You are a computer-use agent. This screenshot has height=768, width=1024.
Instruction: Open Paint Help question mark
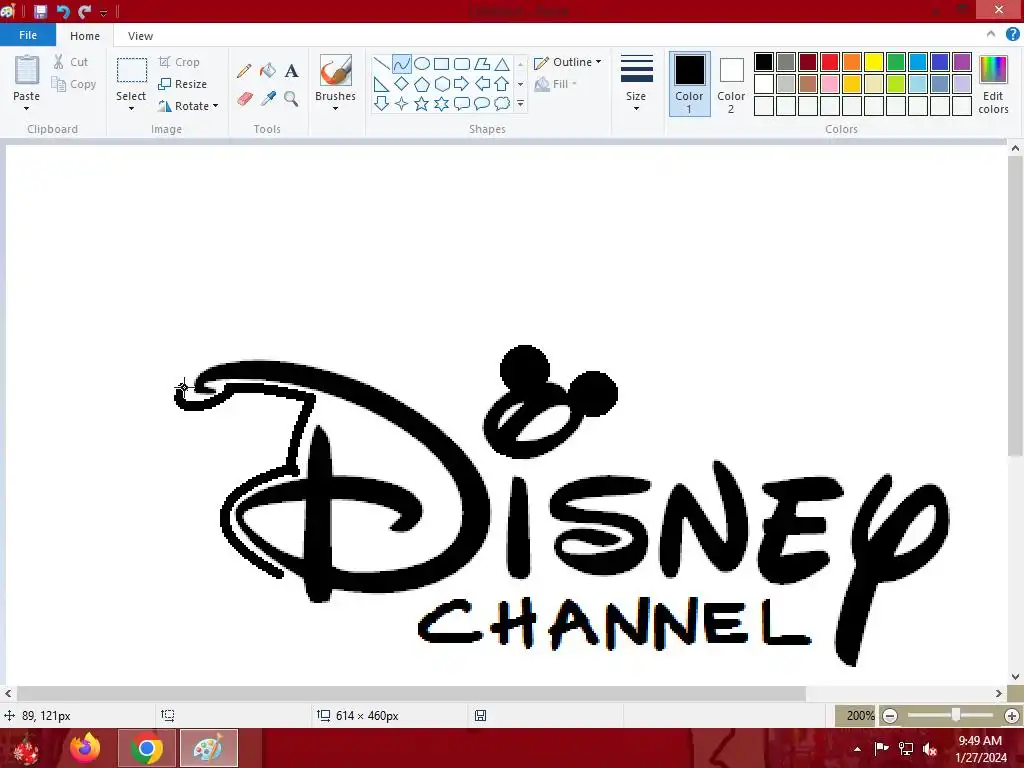tap(1012, 35)
